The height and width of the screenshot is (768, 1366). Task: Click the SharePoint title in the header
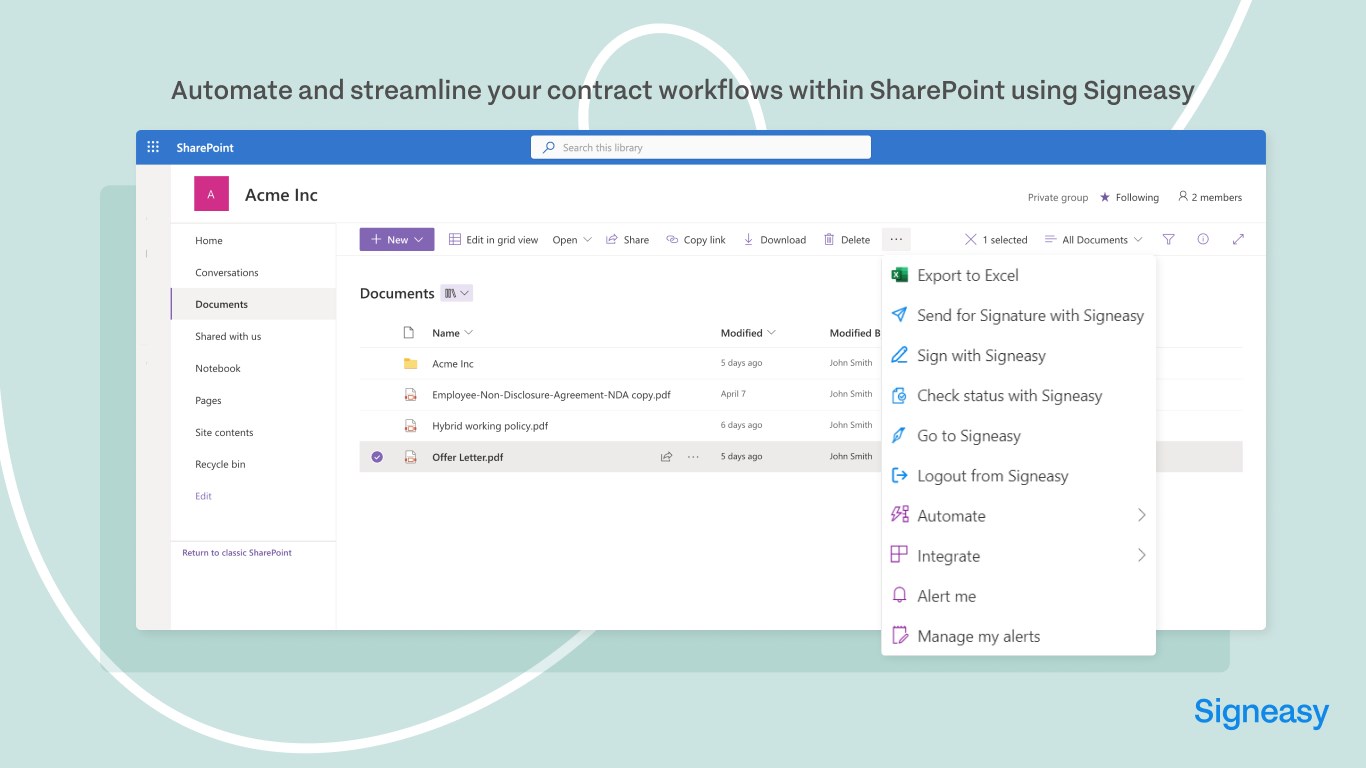pos(205,147)
